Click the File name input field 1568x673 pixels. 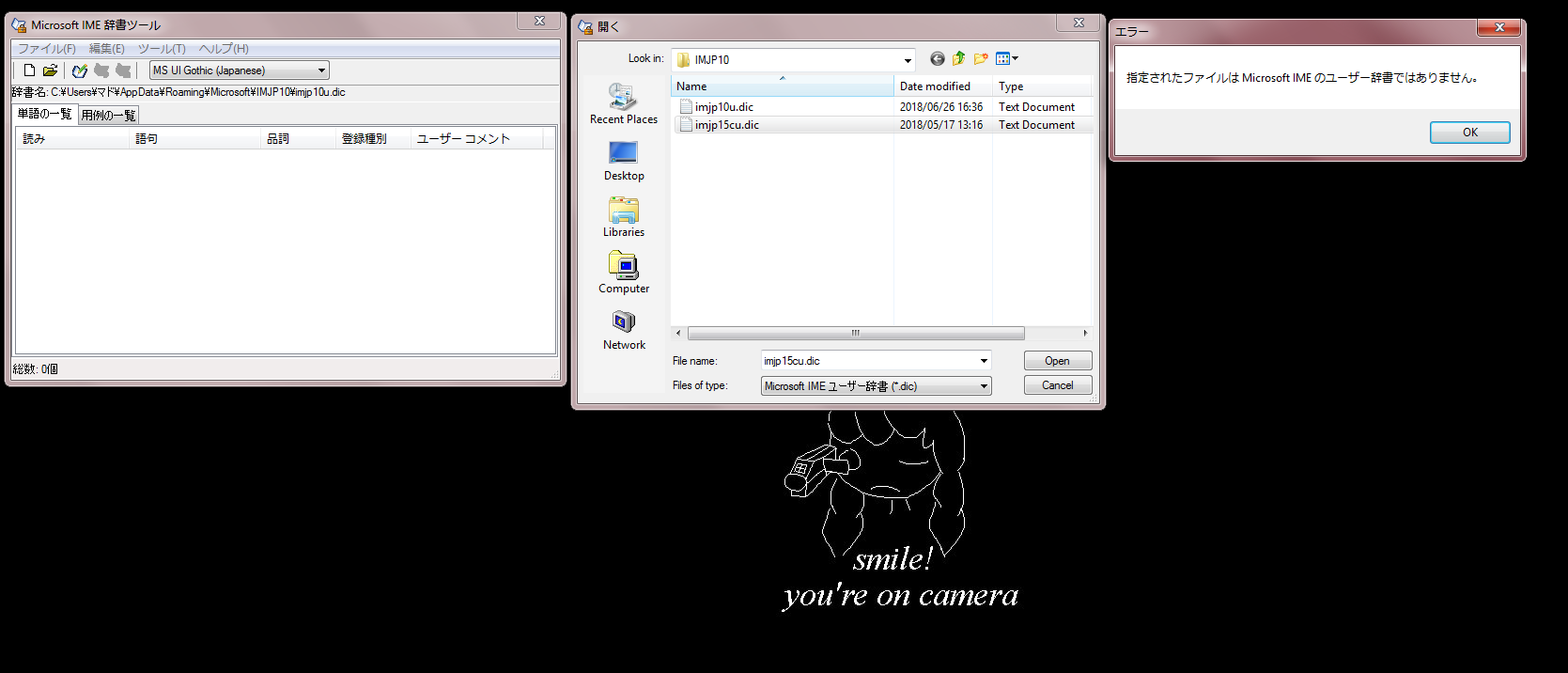(x=869, y=361)
